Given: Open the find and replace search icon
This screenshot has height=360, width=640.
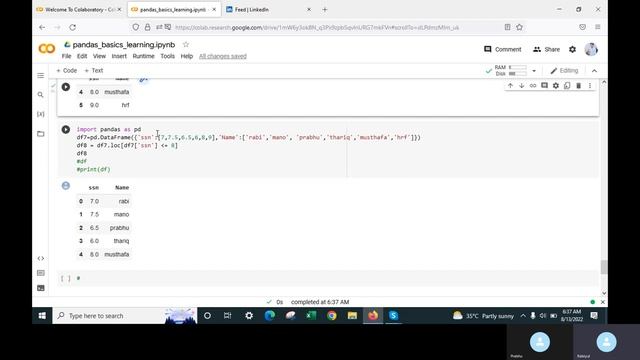Looking at the screenshot, I should pyautogui.click(x=40, y=95).
